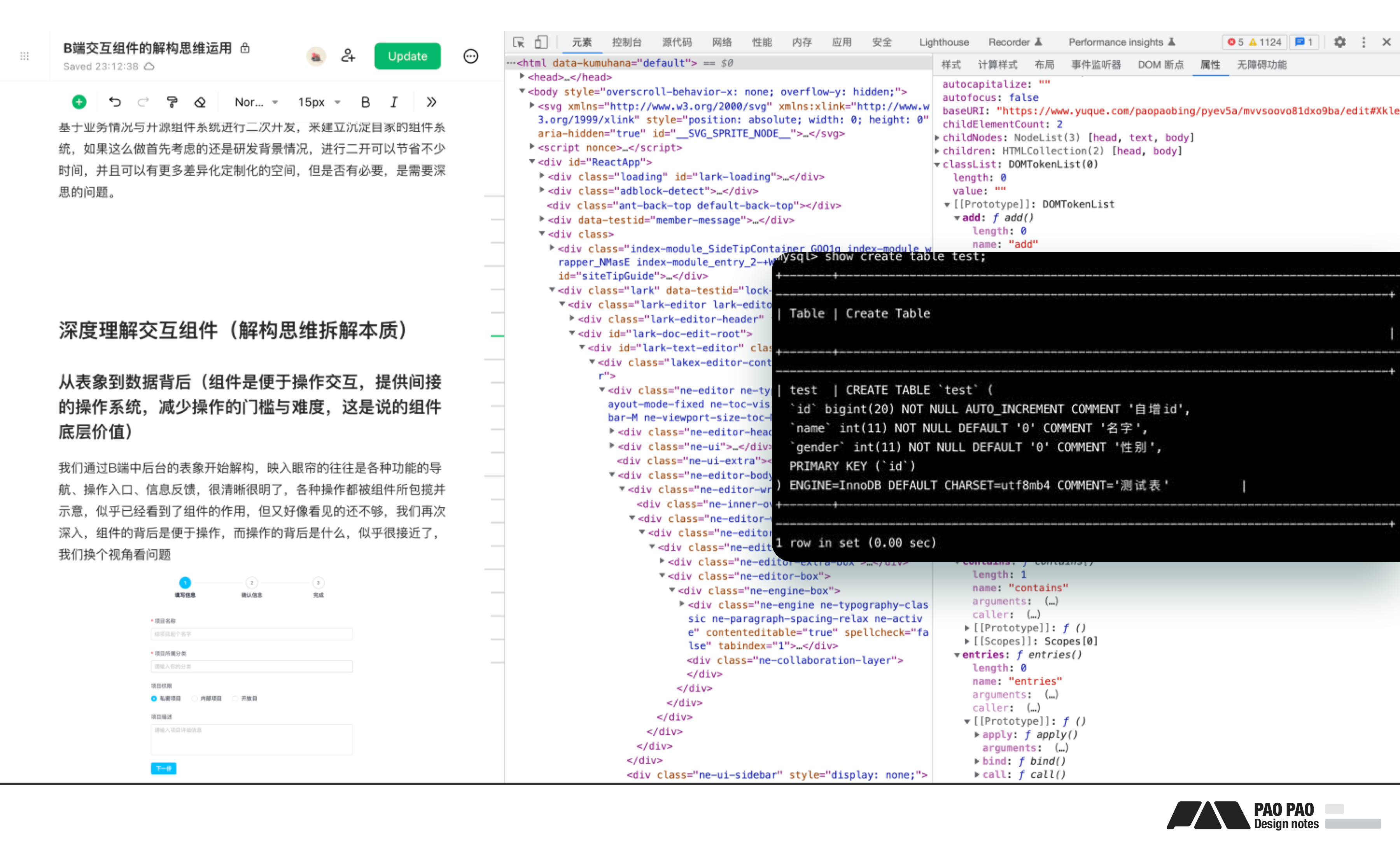The image size is (1400, 848).
Task: Click the clear formatting eraser icon
Action: 200,102
